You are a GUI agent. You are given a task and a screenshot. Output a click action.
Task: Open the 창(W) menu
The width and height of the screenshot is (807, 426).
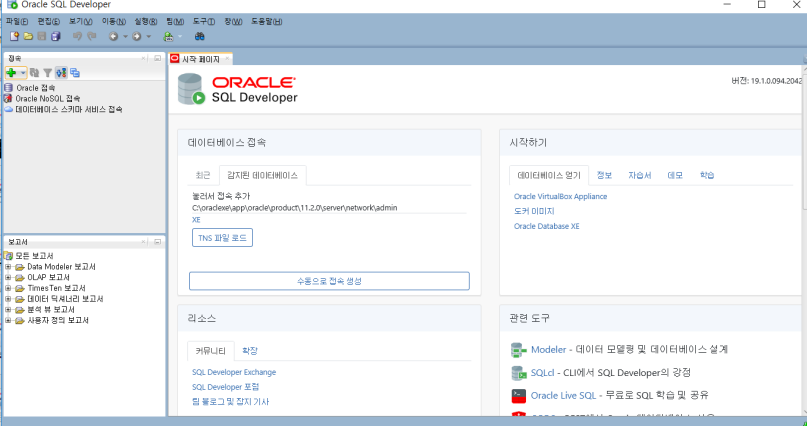click(233, 22)
